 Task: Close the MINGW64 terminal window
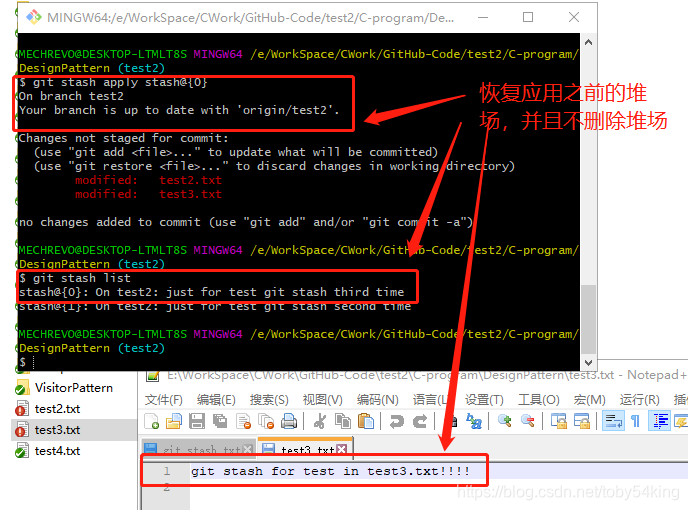point(573,18)
